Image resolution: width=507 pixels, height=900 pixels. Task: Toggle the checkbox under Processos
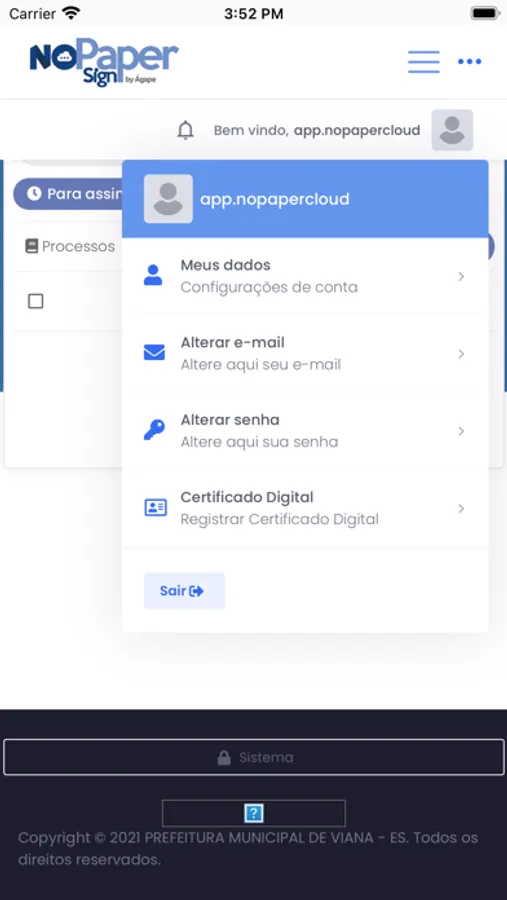click(x=36, y=301)
